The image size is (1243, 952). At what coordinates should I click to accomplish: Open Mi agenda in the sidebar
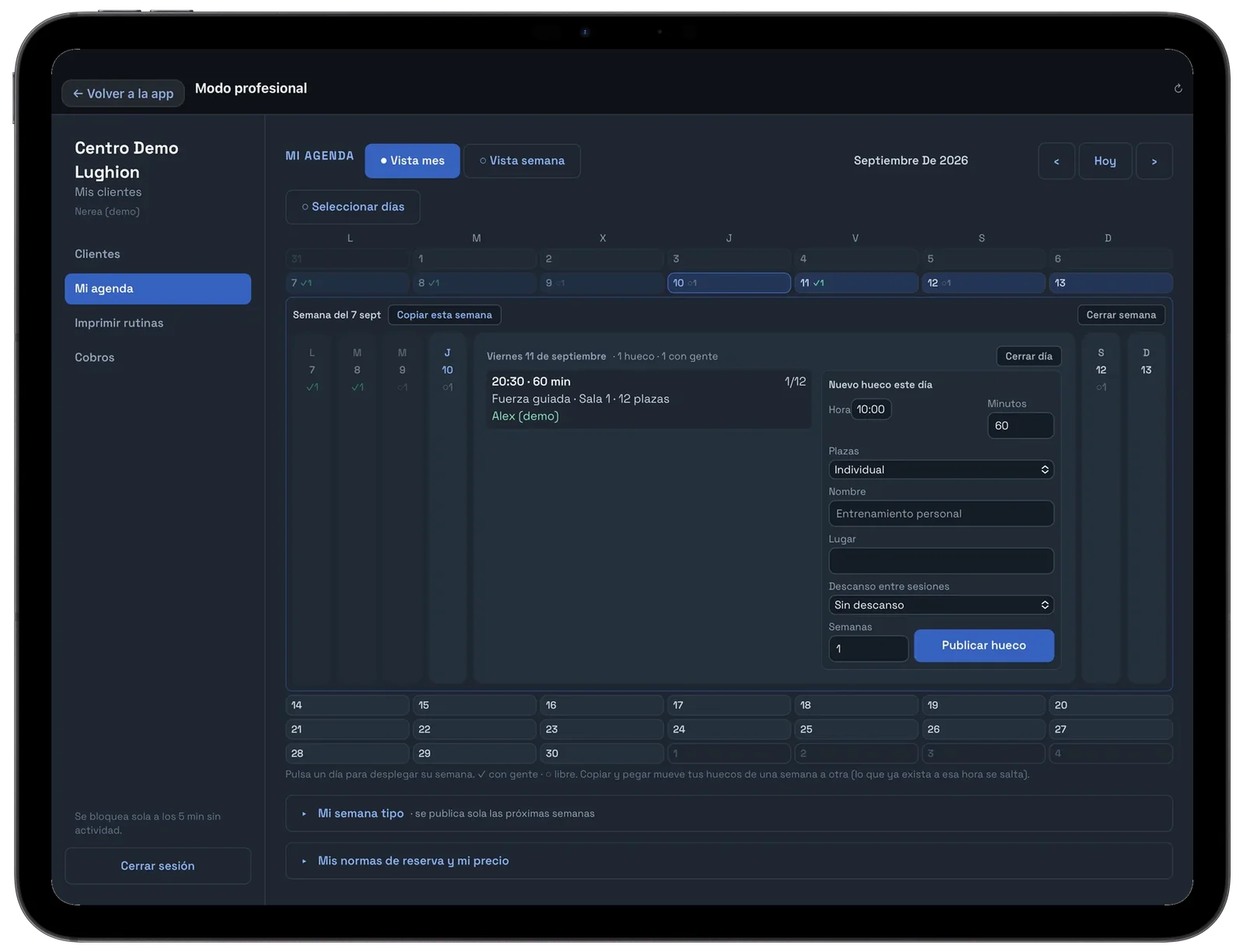point(158,289)
